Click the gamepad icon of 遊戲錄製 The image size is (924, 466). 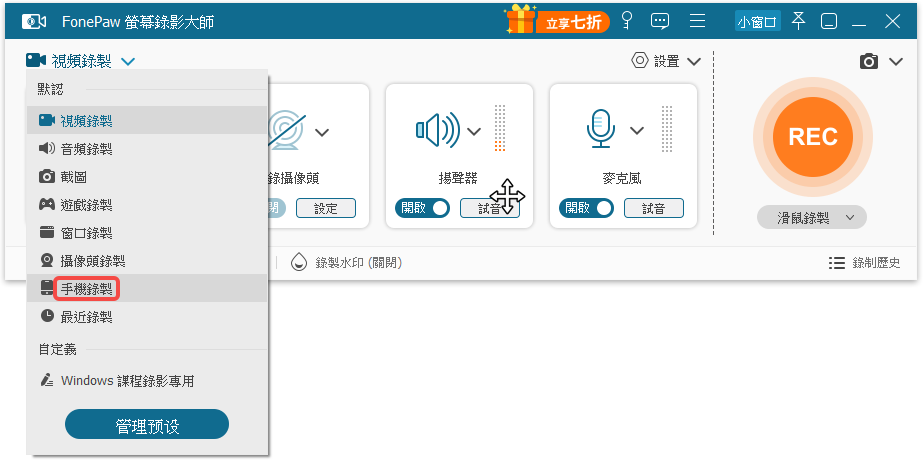click(x=47, y=204)
